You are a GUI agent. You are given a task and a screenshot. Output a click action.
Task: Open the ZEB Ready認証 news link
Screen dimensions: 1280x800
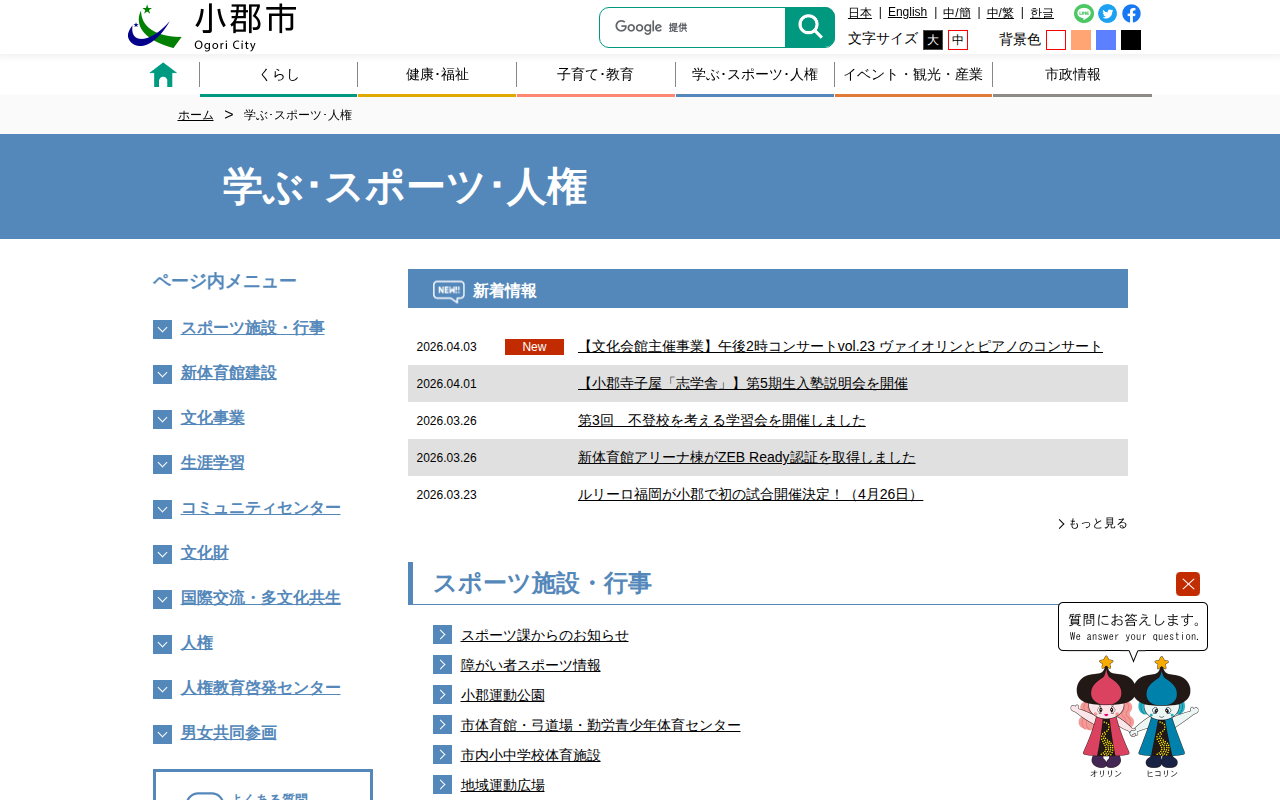pyautogui.click(x=747, y=458)
